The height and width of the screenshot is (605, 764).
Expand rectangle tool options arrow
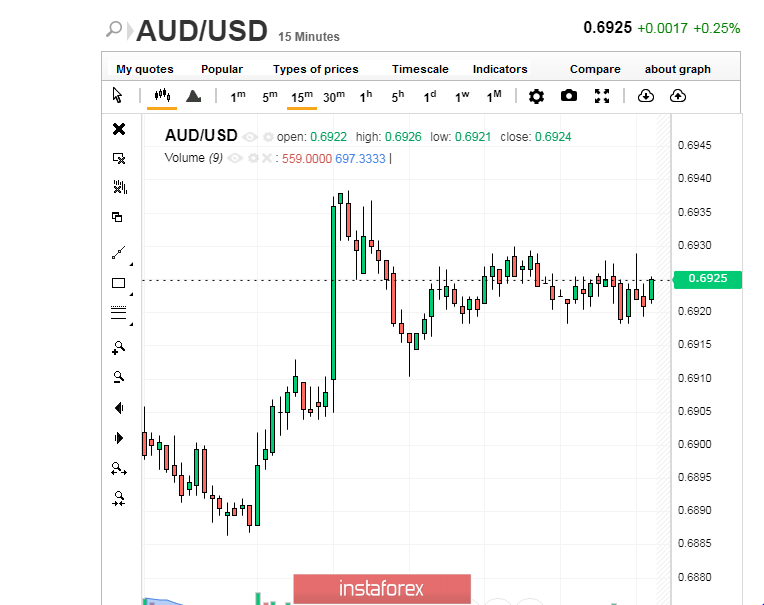coord(131,294)
